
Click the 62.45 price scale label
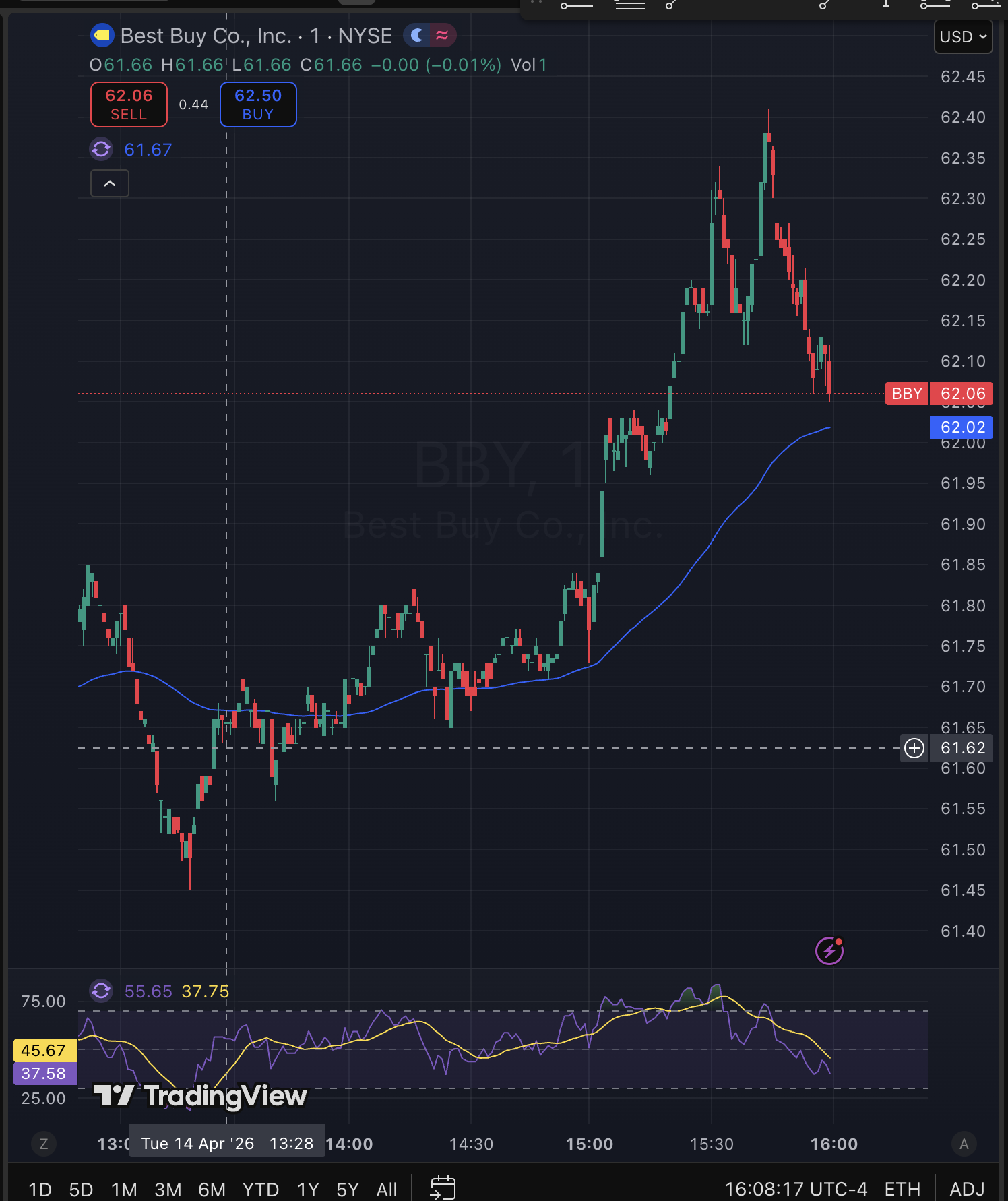(x=963, y=77)
